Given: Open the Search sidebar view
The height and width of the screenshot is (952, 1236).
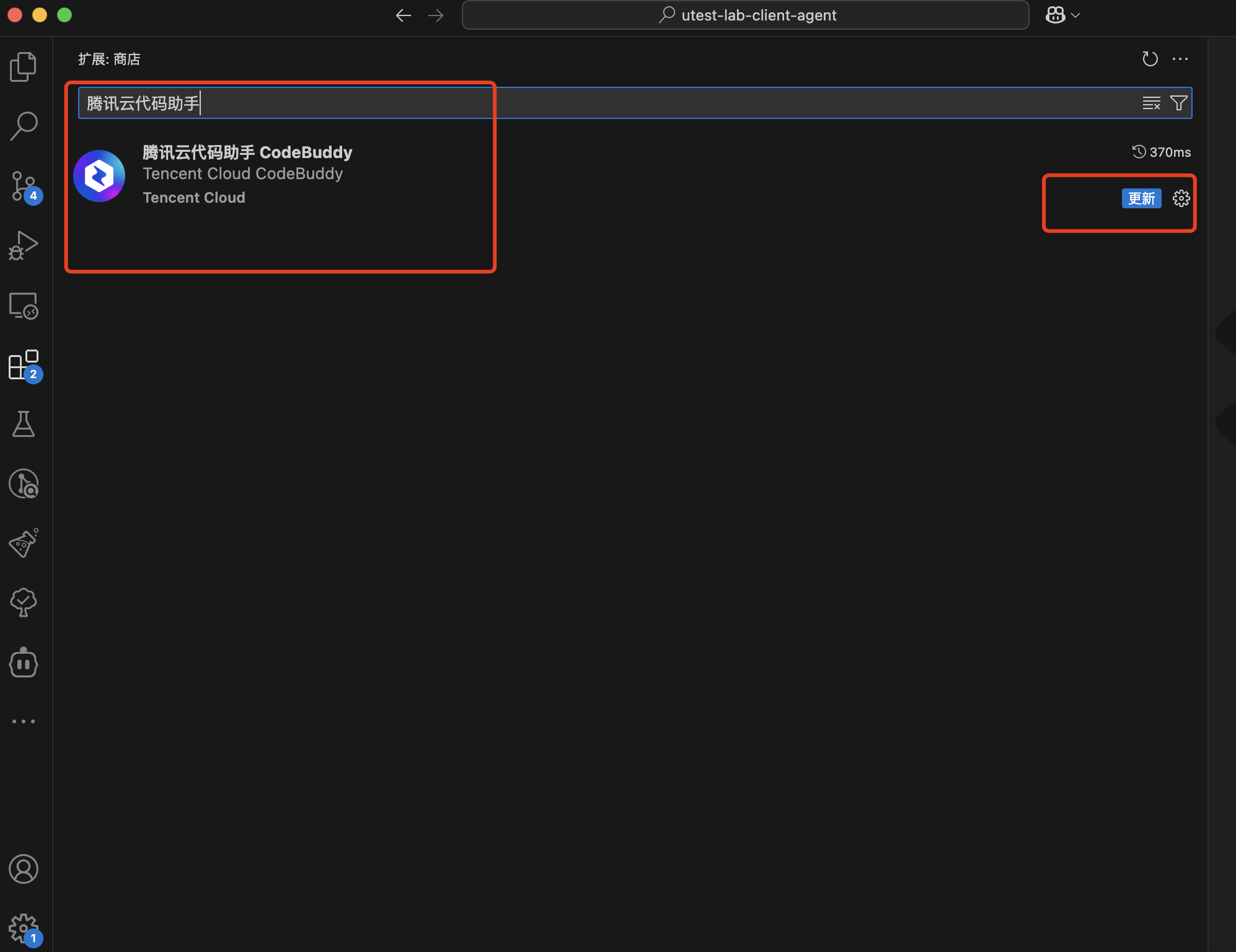Looking at the screenshot, I should (x=24, y=126).
